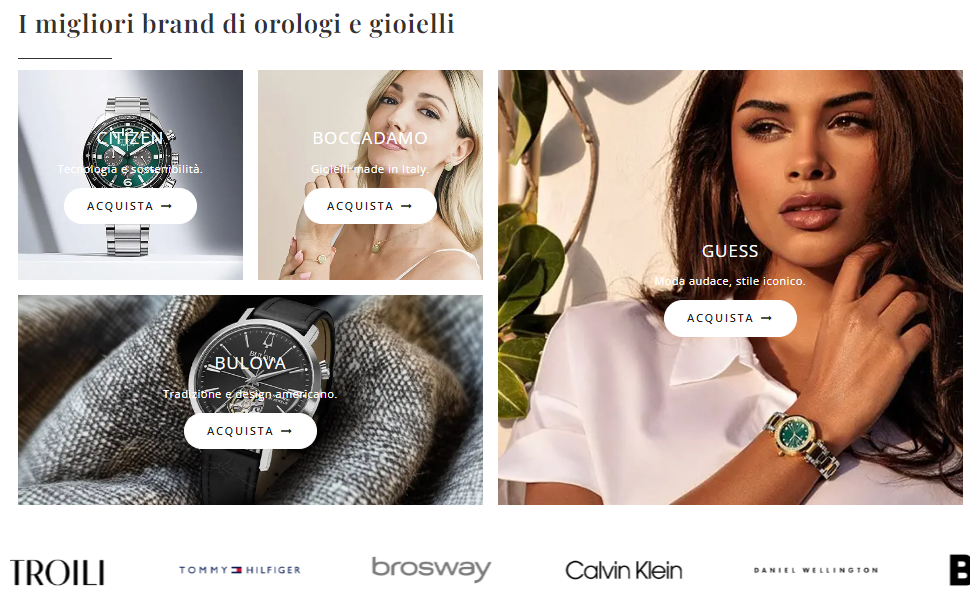Click the arrow icon in Bulova Acquista button
980x615 pixels.
point(286,431)
